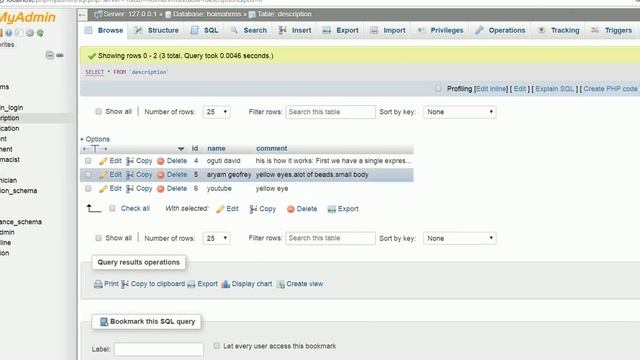Open the Export tab
Screen dimensions: 640x360
(x=341, y=30)
